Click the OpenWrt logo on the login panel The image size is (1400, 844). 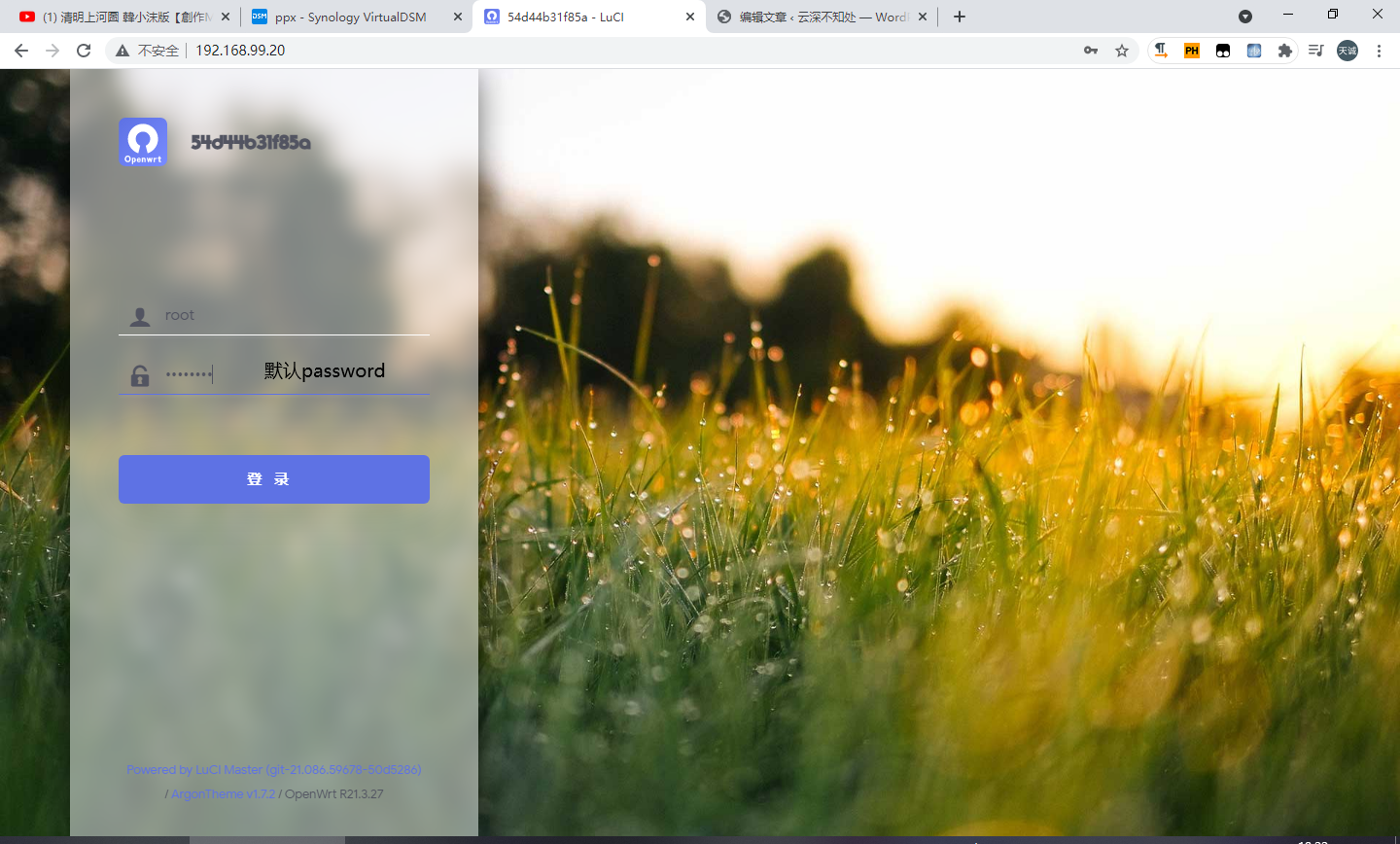click(142, 142)
